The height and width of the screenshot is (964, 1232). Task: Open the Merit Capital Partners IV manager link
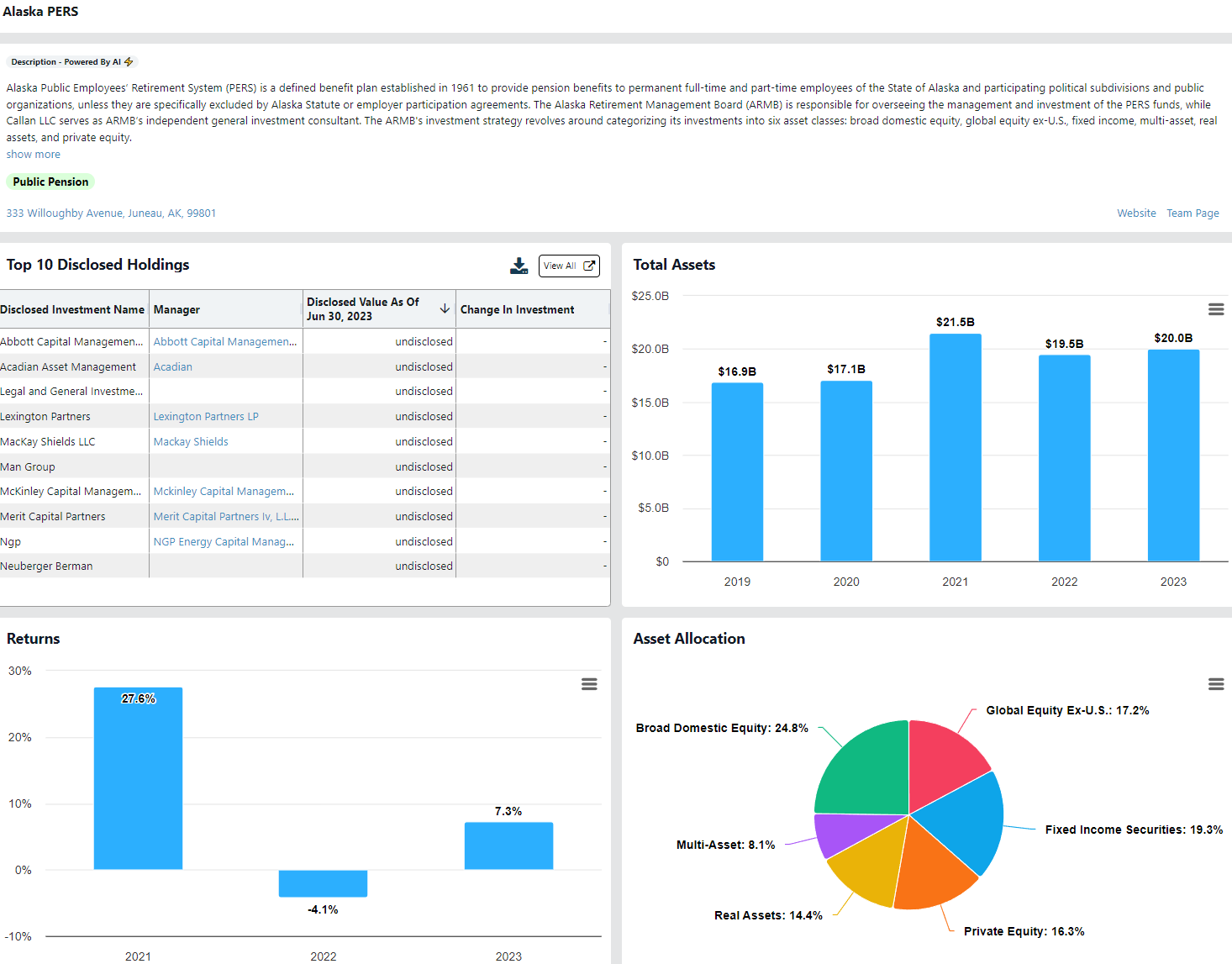[x=226, y=517]
